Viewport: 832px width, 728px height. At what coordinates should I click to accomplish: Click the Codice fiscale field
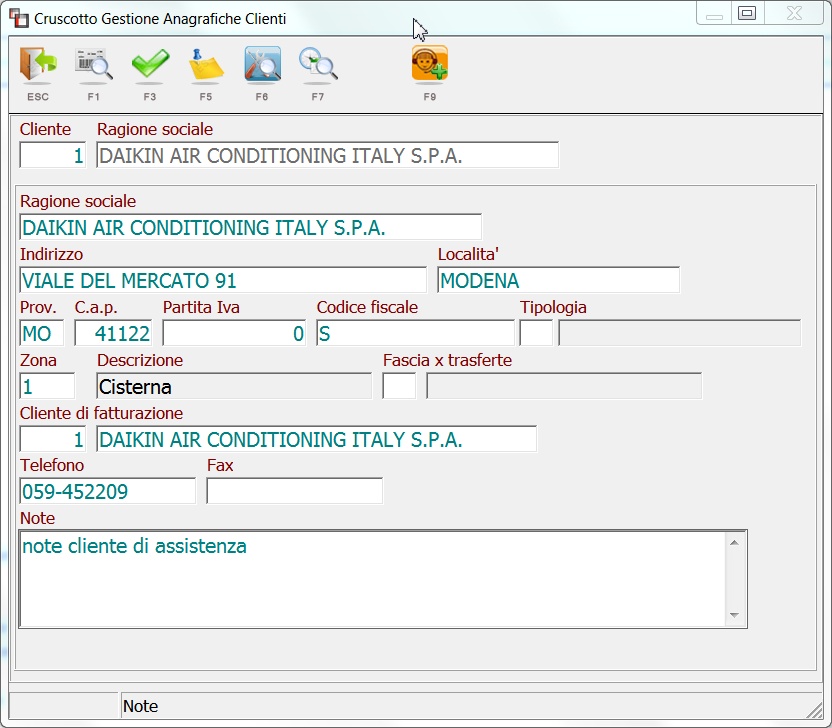click(415, 333)
